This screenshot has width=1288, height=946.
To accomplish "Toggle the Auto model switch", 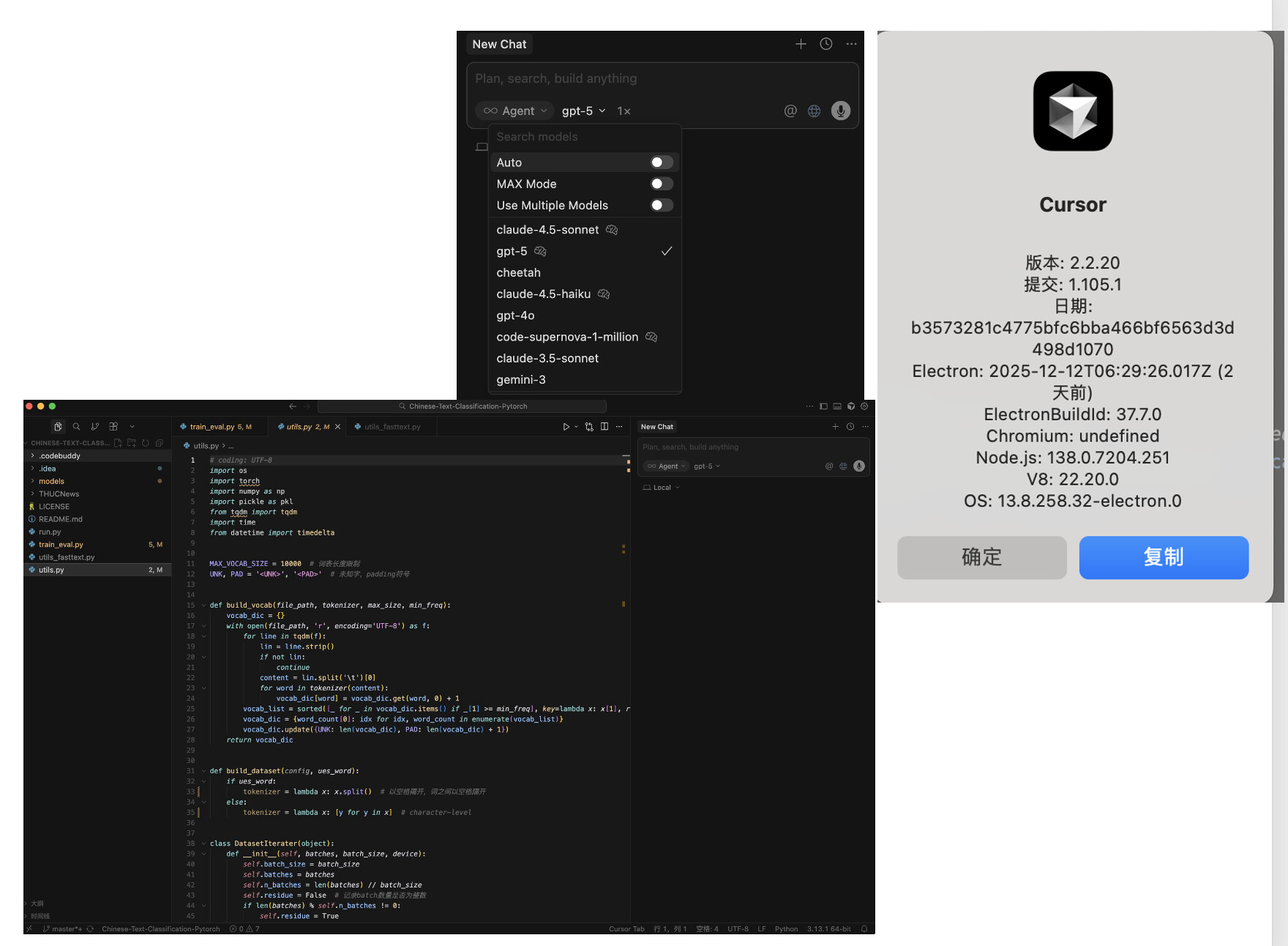I will [x=662, y=163].
